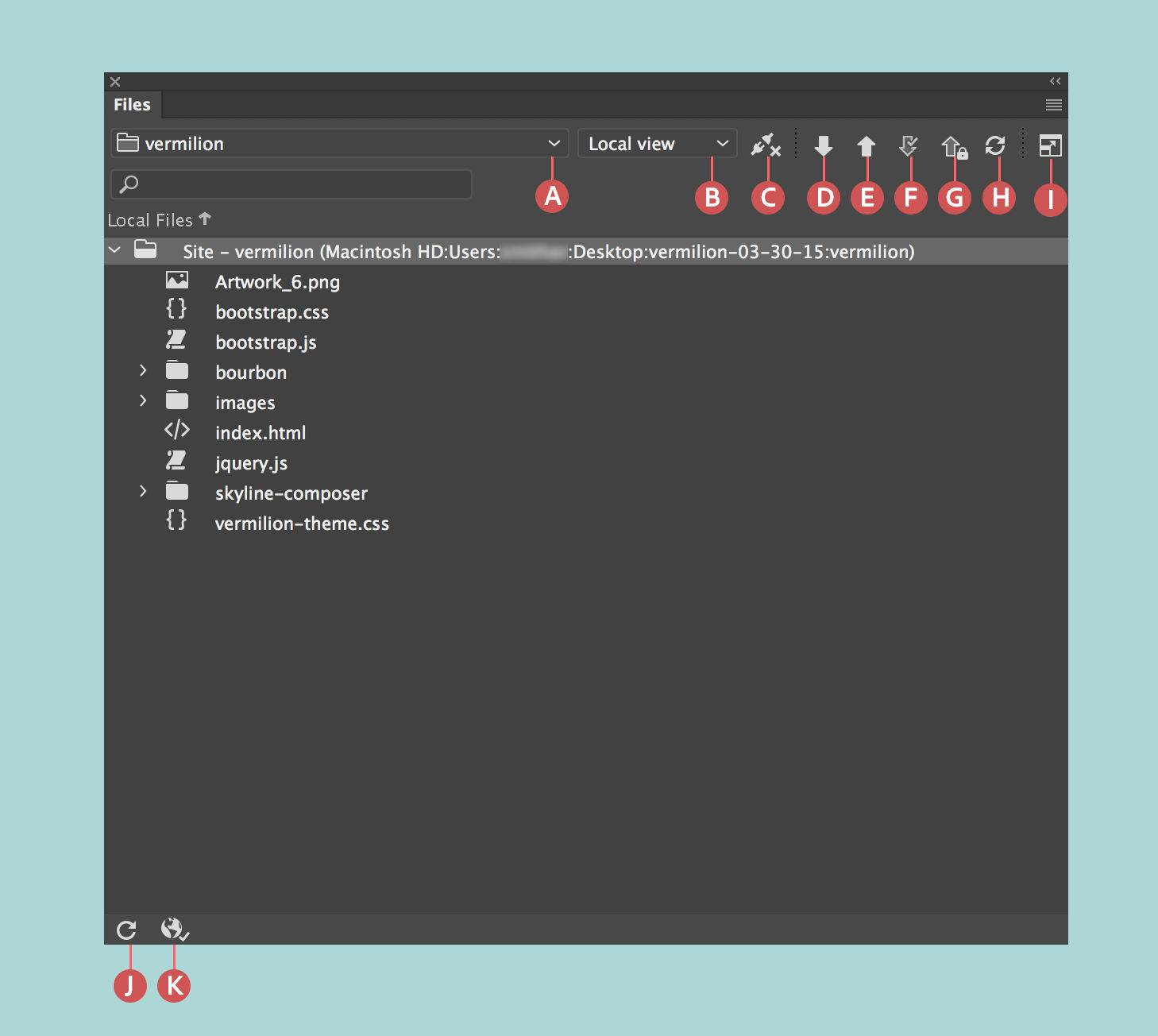This screenshot has height=1036, width=1158.
Task: Open the vermilion site dropdown
Action: coord(554,143)
